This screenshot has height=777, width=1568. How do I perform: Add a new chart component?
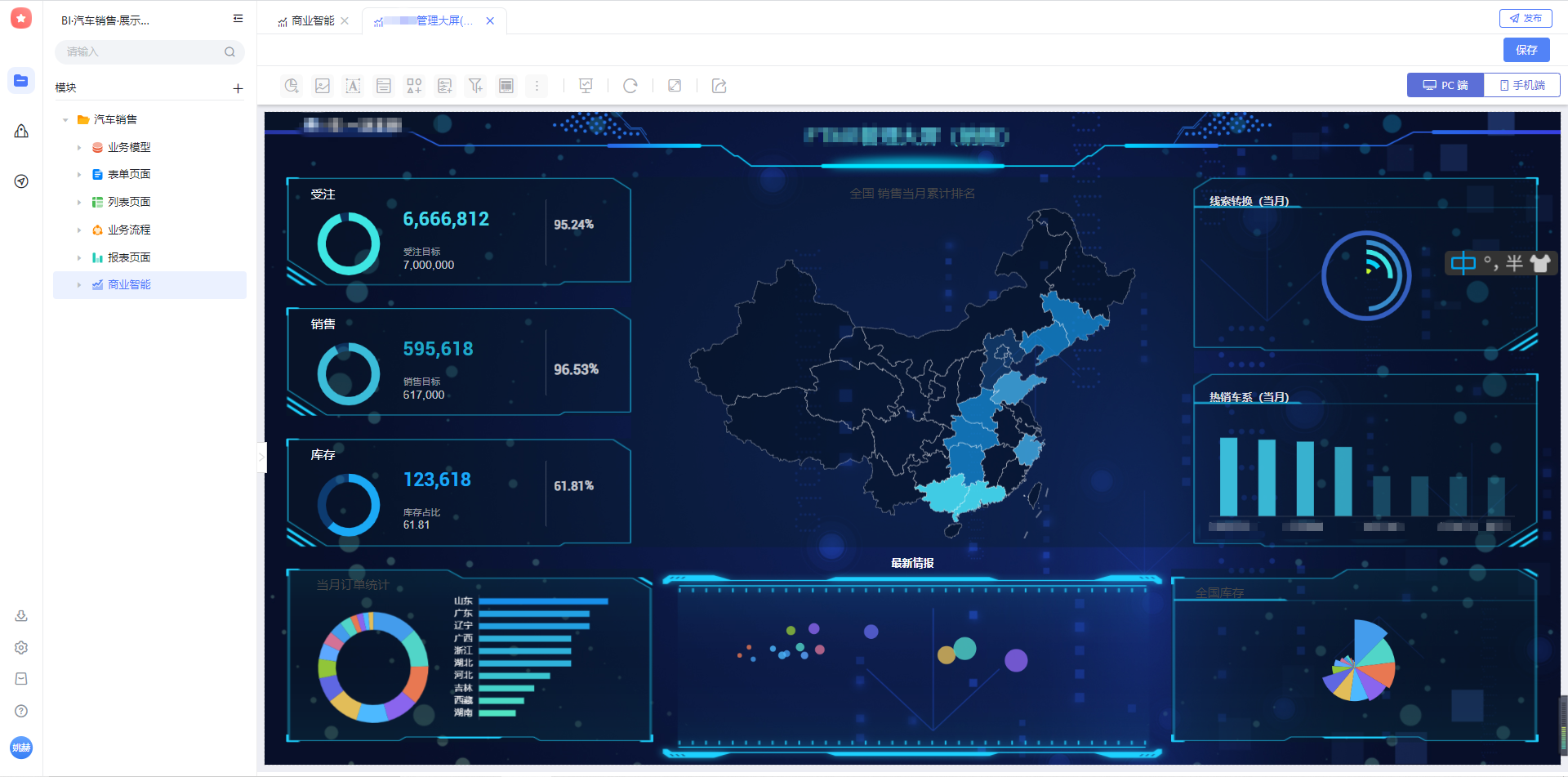(x=292, y=85)
